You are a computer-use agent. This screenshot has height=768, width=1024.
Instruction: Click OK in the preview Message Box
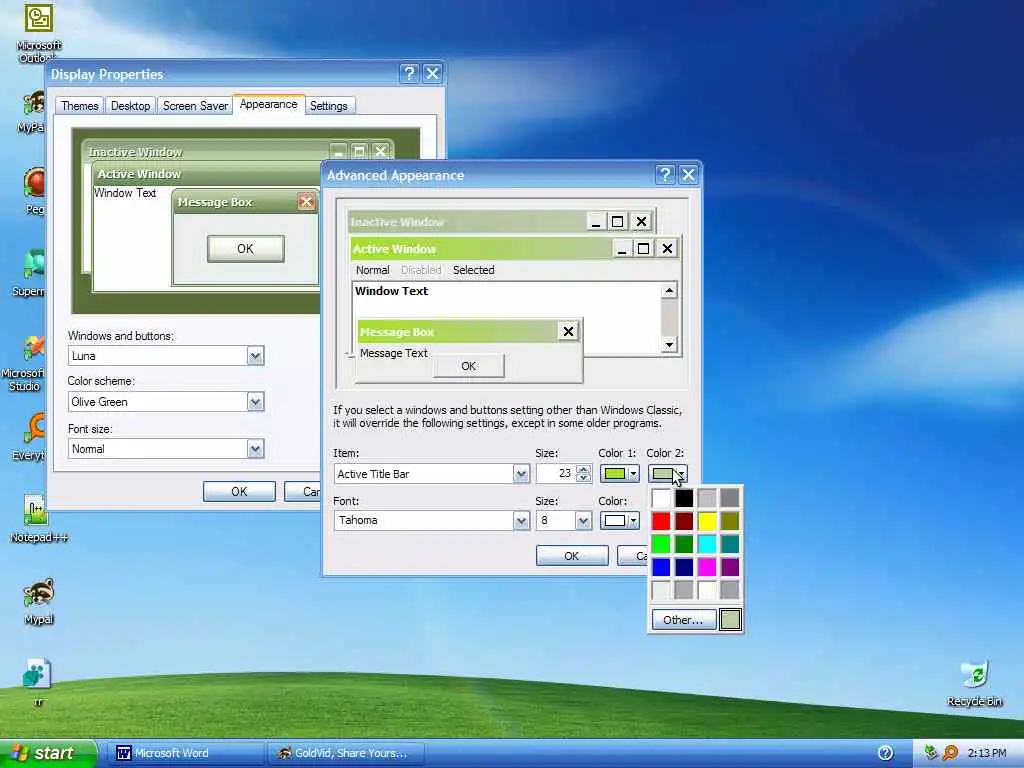468,366
